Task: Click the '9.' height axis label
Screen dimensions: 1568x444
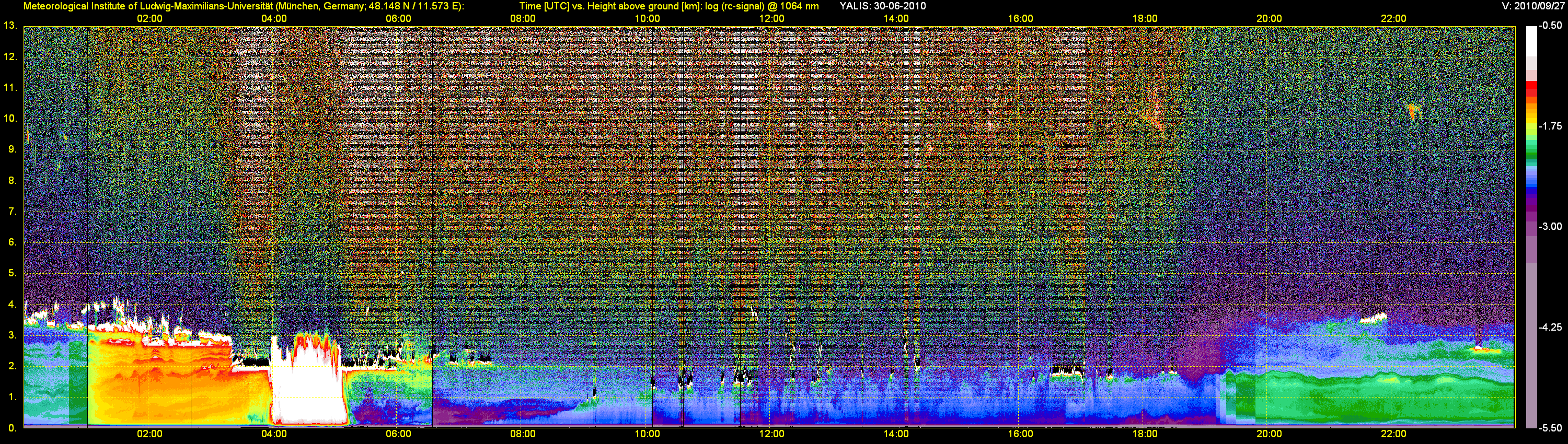Action: point(11,149)
